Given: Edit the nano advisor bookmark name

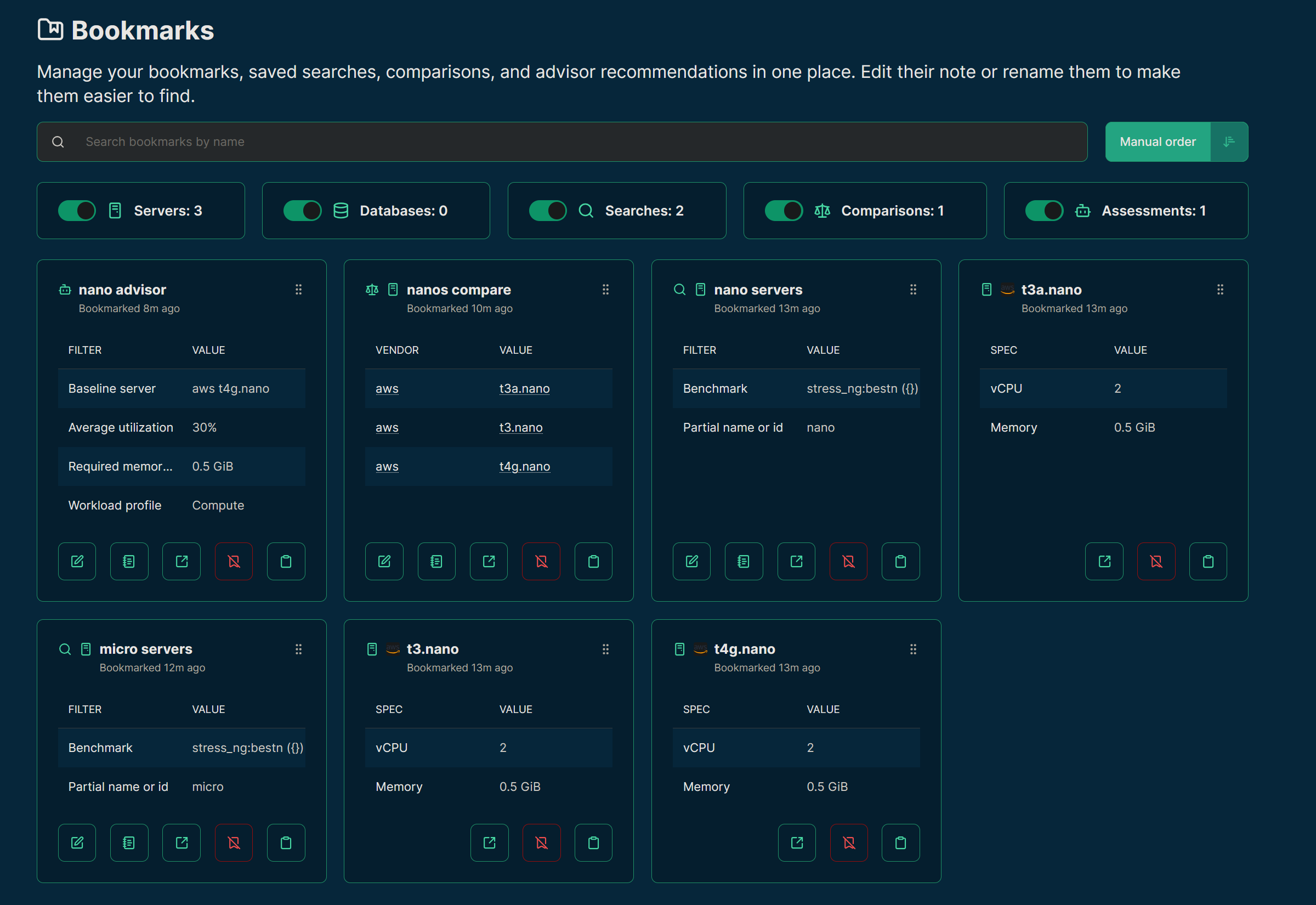Looking at the screenshot, I should pos(77,561).
